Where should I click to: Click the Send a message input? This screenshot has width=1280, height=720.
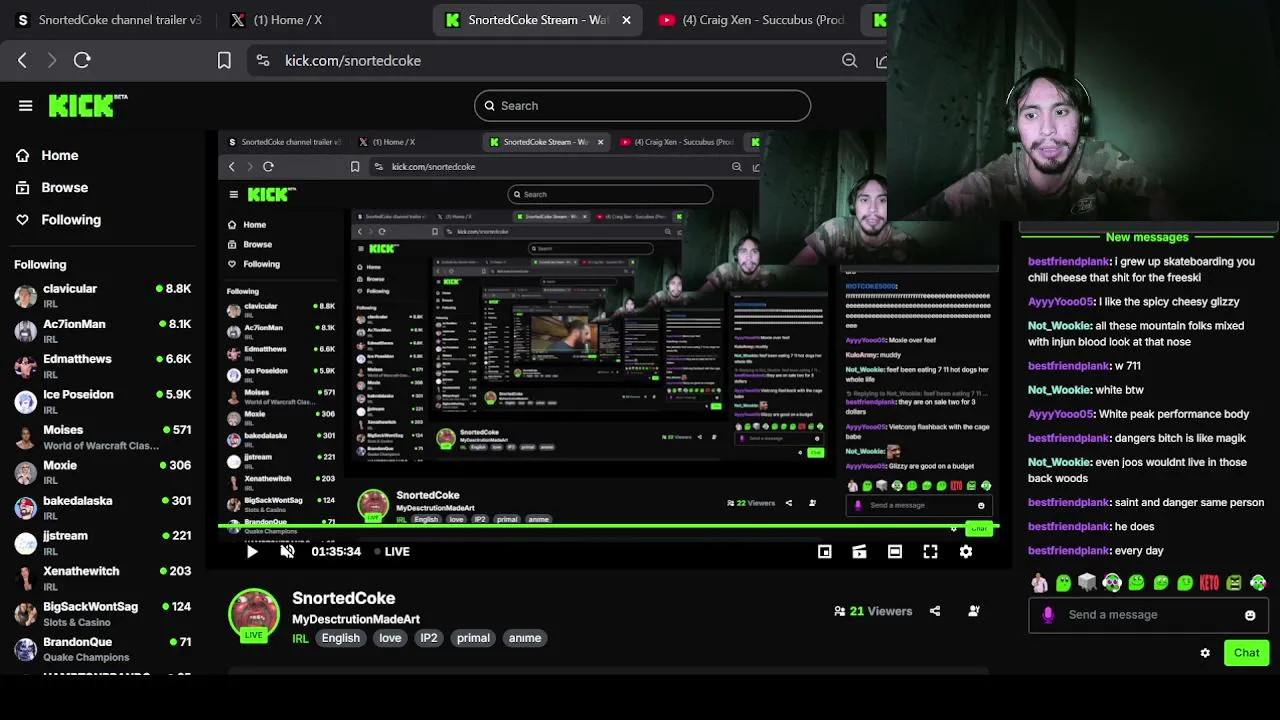point(1148,615)
